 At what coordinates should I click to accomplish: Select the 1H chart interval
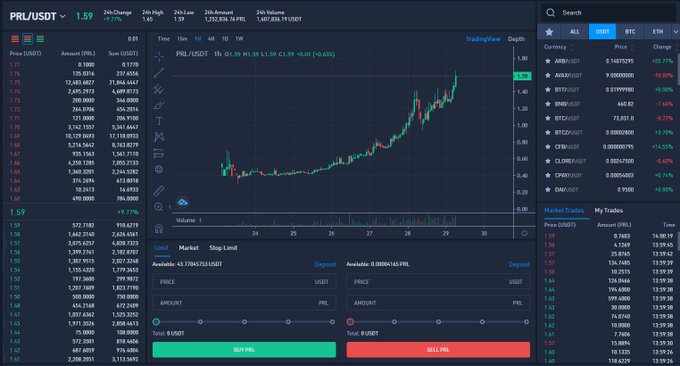click(x=198, y=39)
